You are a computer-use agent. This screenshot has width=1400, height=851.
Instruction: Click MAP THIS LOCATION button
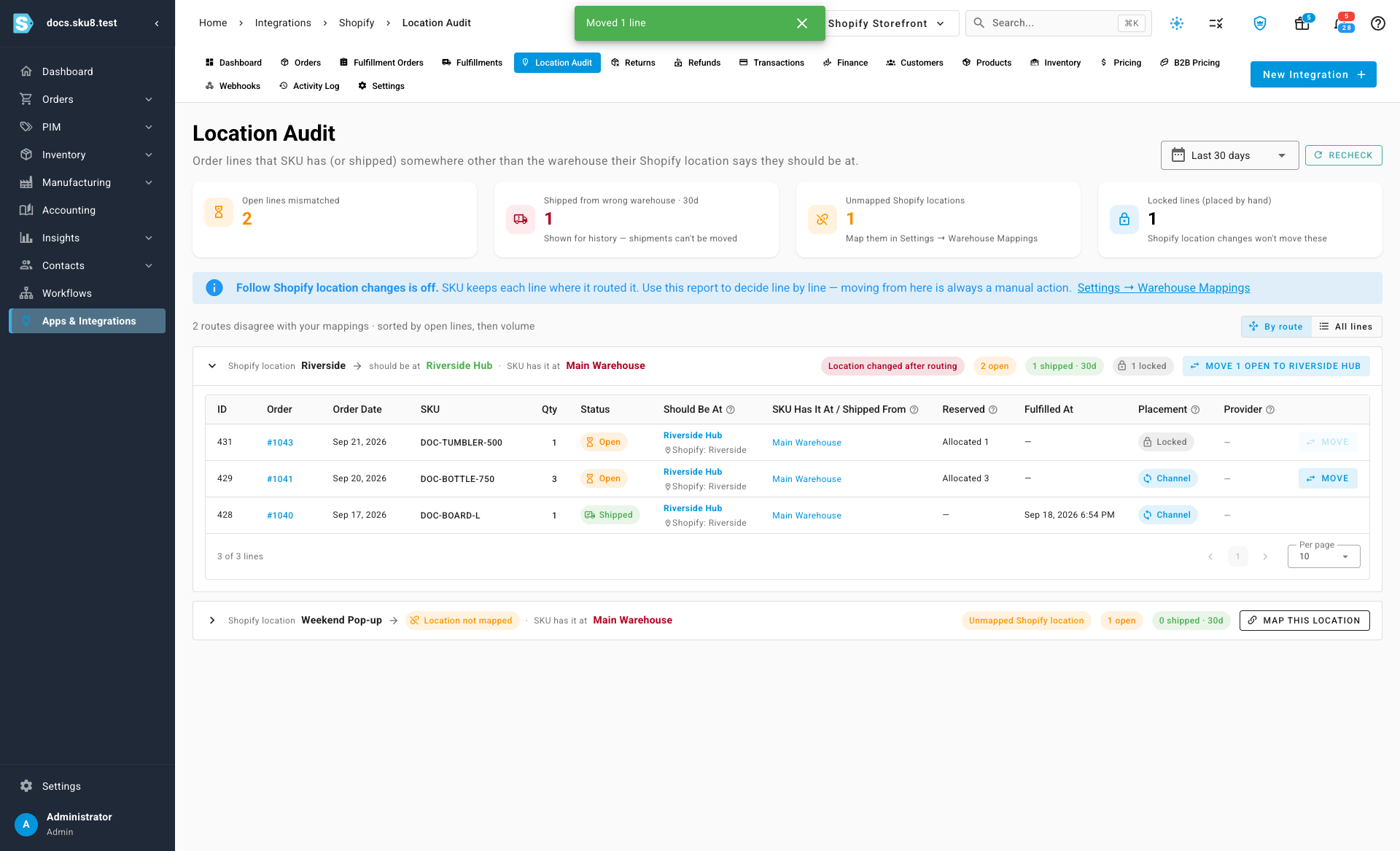(1304, 621)
